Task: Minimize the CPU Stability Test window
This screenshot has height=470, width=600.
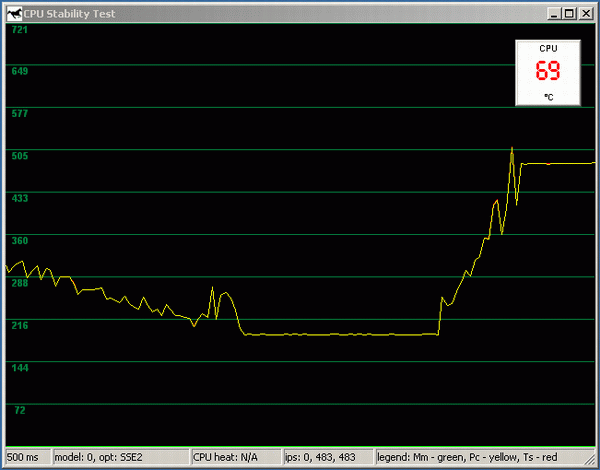Action: tap(553, 13)
